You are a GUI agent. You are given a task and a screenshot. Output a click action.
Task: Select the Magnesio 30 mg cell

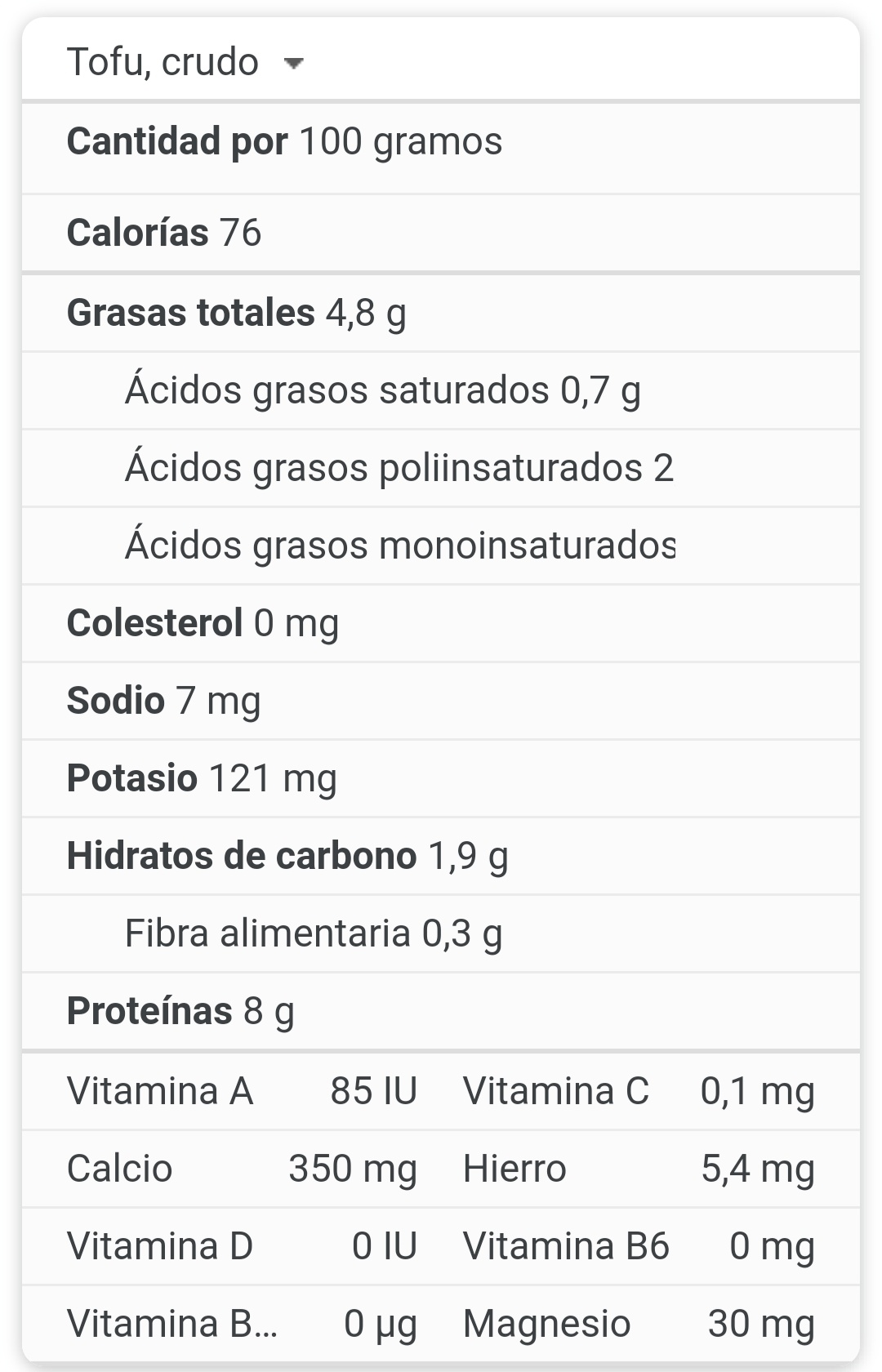639,1324
